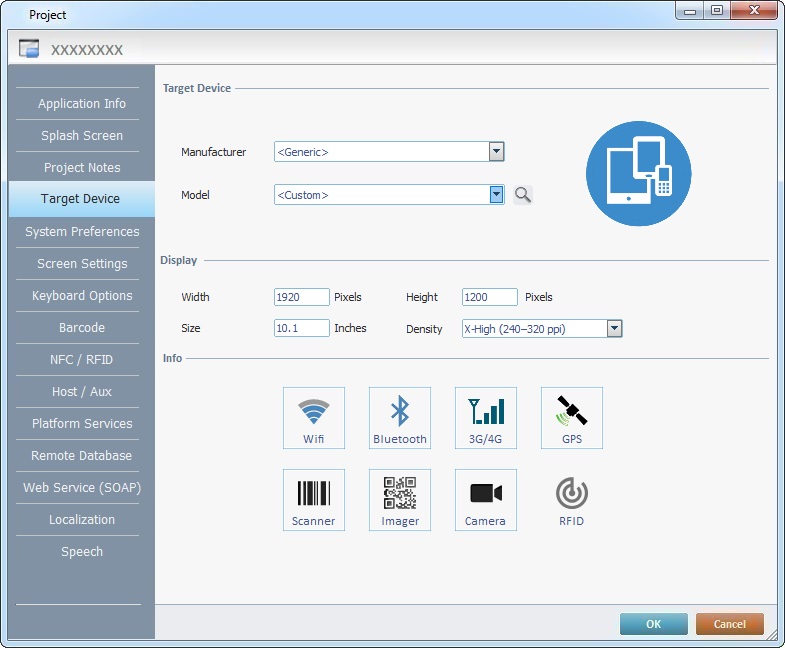Image resolution: width=785 pixels, height=648 pixels.
Task: Switch to the Application Info tab
Action: [x=82, y=104]
